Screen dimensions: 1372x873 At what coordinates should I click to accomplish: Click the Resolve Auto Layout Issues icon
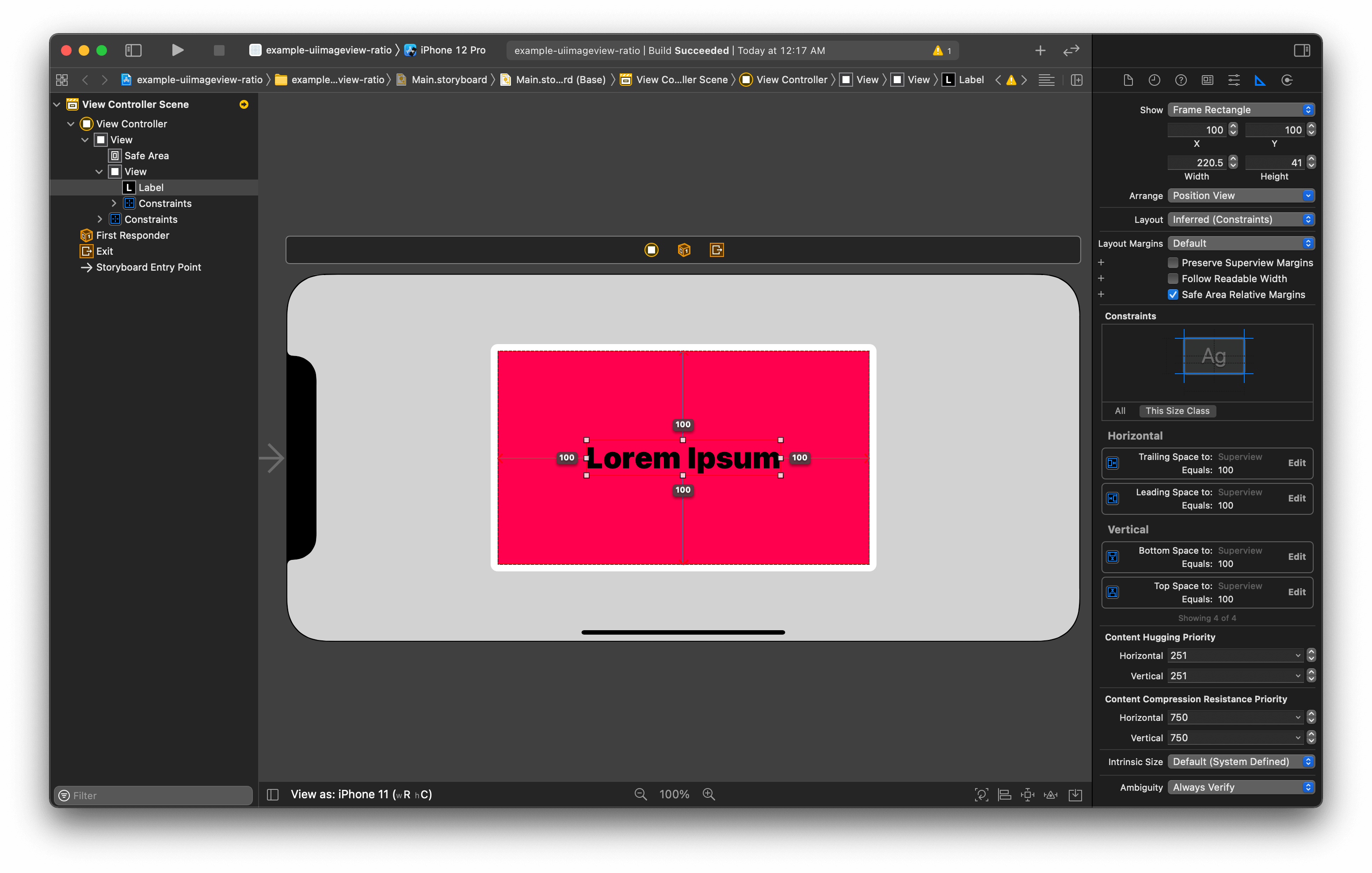(x=1051, y=795)
